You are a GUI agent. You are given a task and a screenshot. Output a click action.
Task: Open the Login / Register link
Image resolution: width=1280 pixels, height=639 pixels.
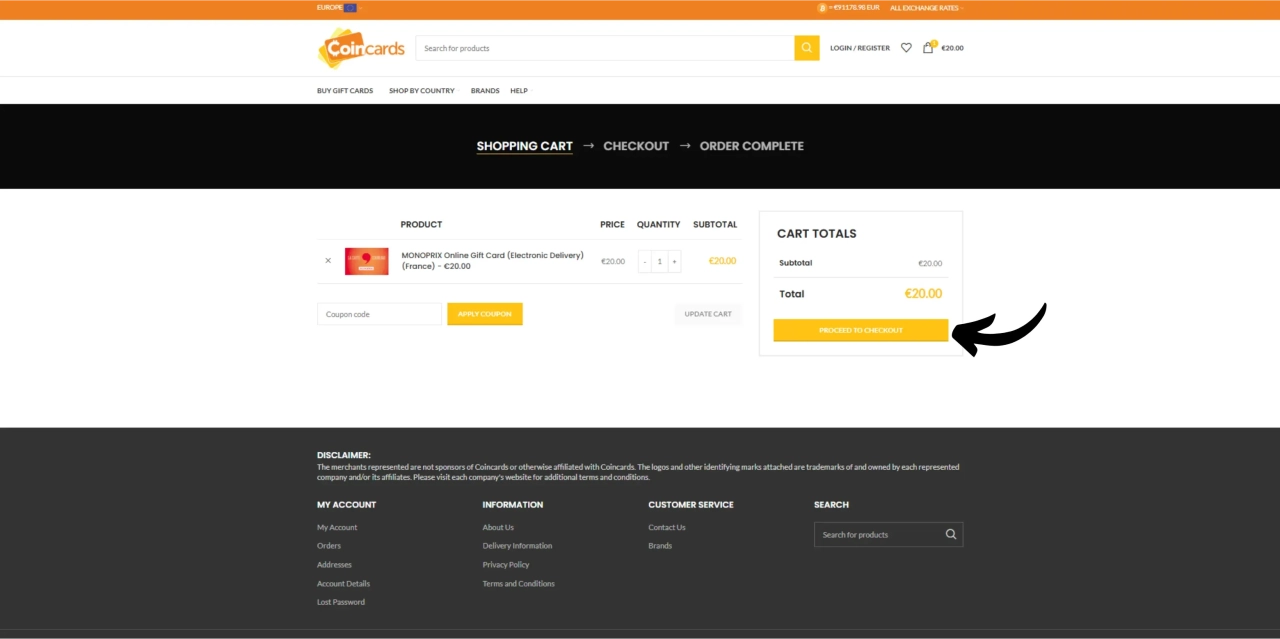859,48
